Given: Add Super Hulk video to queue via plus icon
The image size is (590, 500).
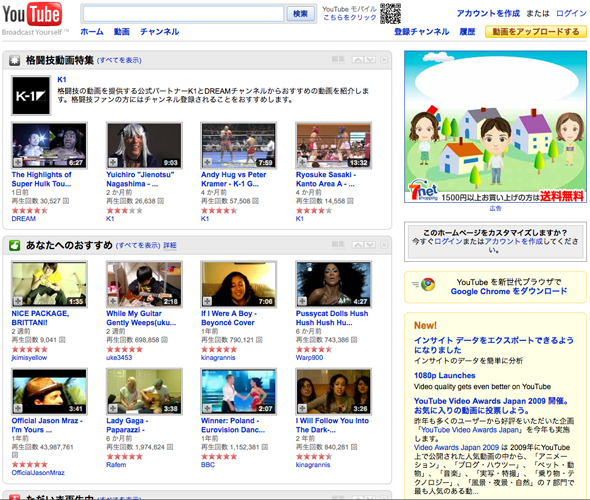Looking at the screenshot, I should pos(18,162).
